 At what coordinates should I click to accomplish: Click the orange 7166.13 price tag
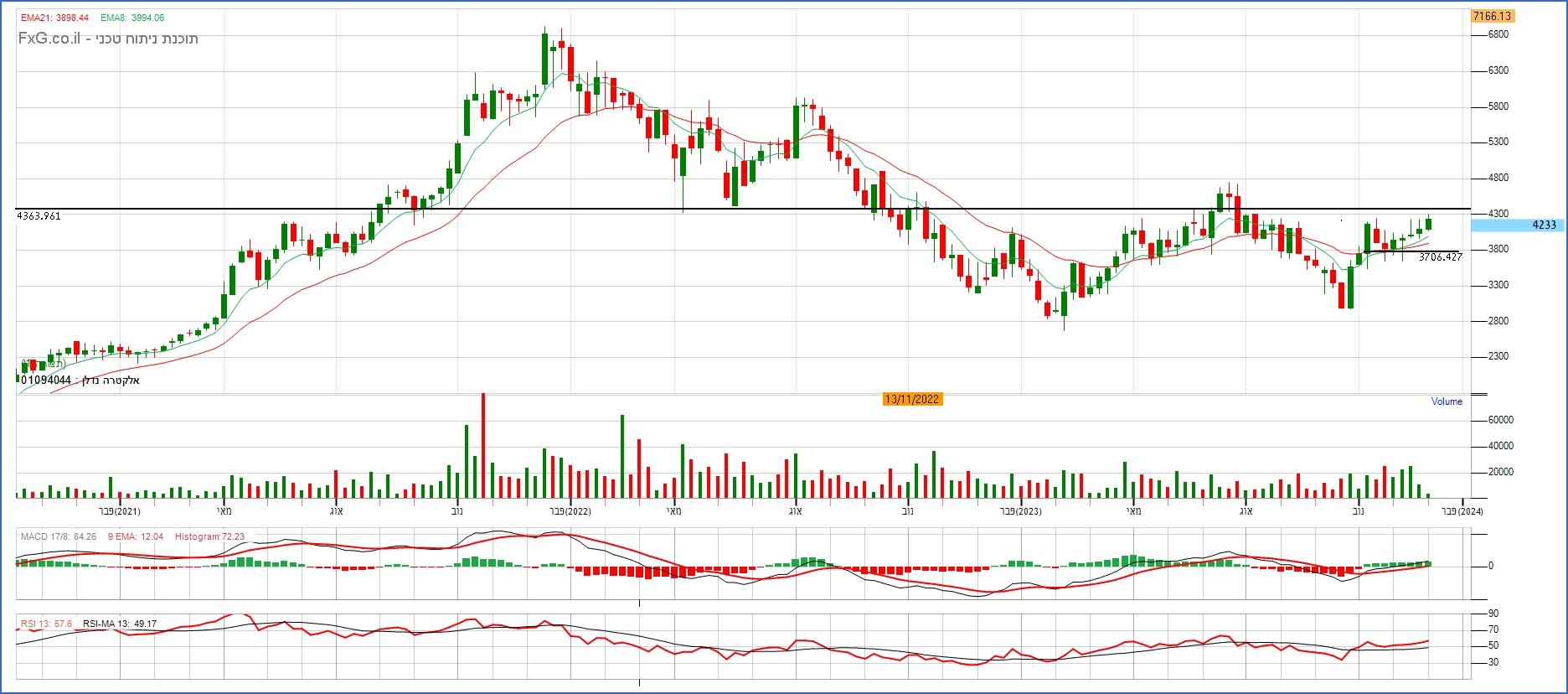[x=1491, y=16]
